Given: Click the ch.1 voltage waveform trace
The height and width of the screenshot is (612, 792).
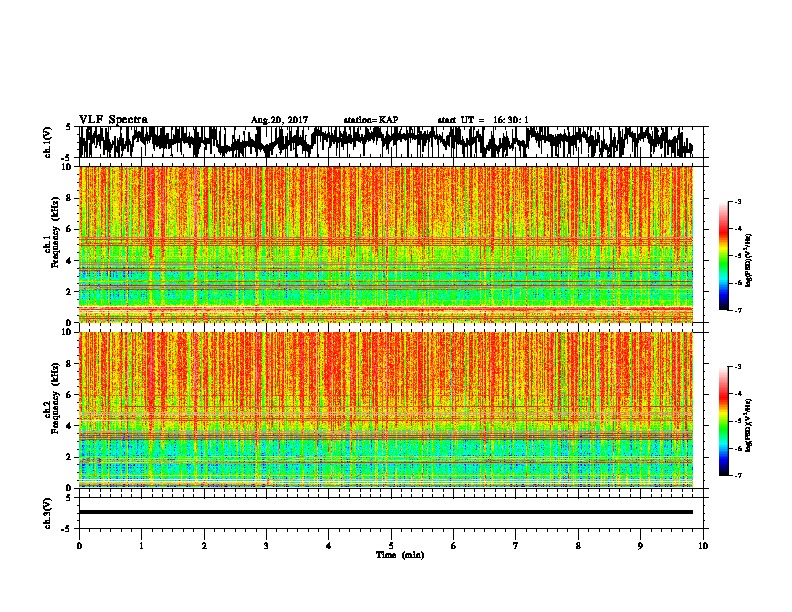Looking at the screenshot, I should click(386, 141).
